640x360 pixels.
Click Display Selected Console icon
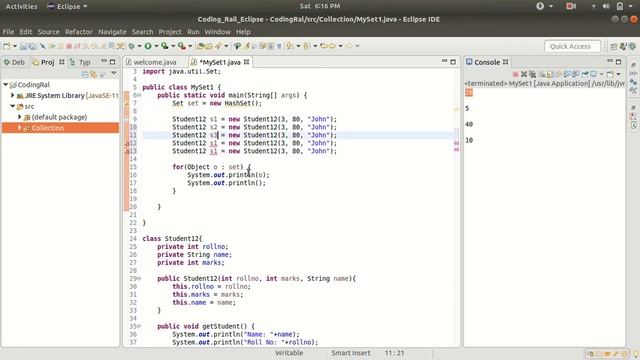point(593,74)
